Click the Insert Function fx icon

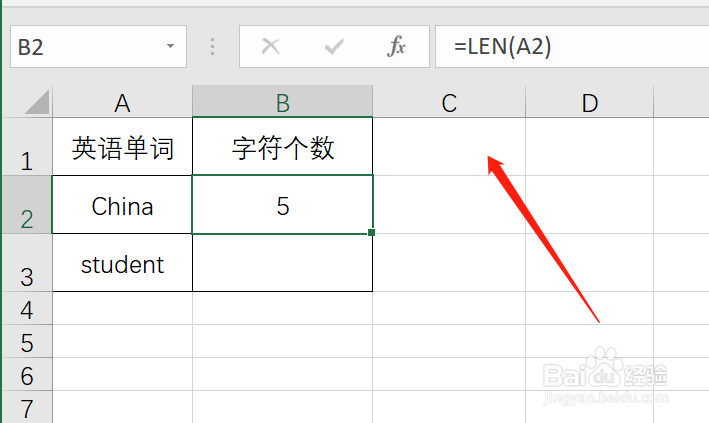pos(397,47)
